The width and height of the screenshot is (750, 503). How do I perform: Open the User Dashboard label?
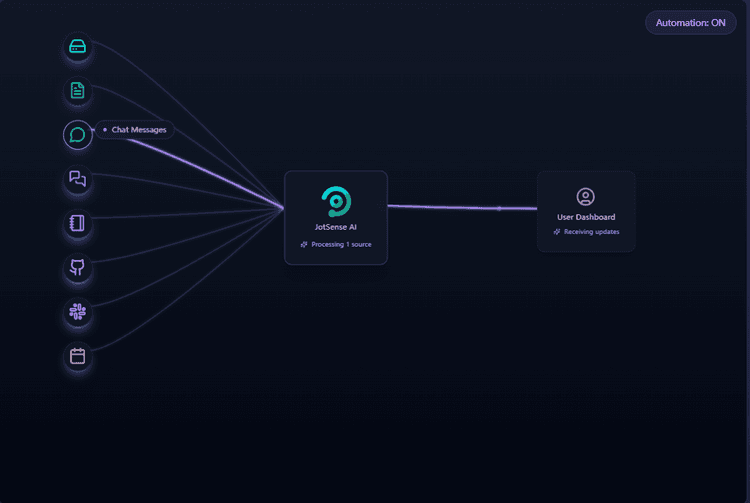586,217
